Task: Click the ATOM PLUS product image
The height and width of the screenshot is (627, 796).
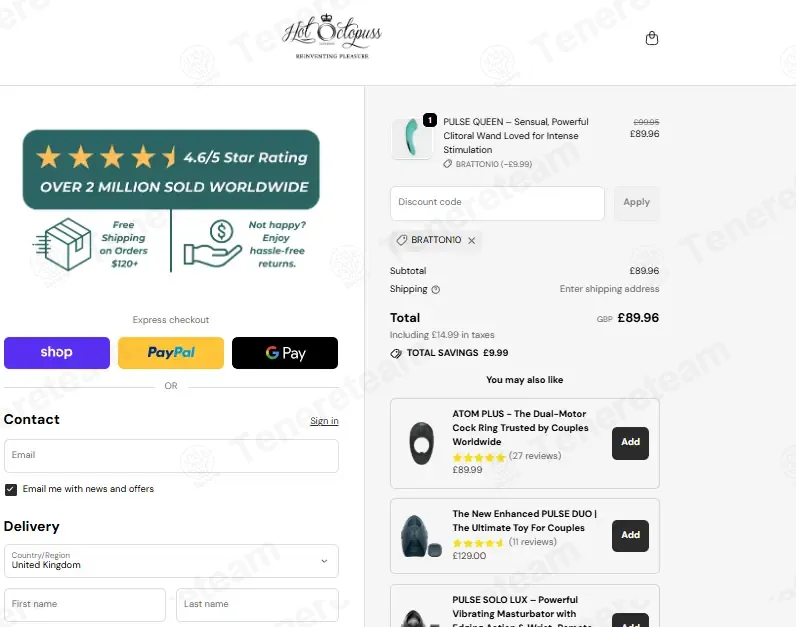Action: tap(422, 443)
